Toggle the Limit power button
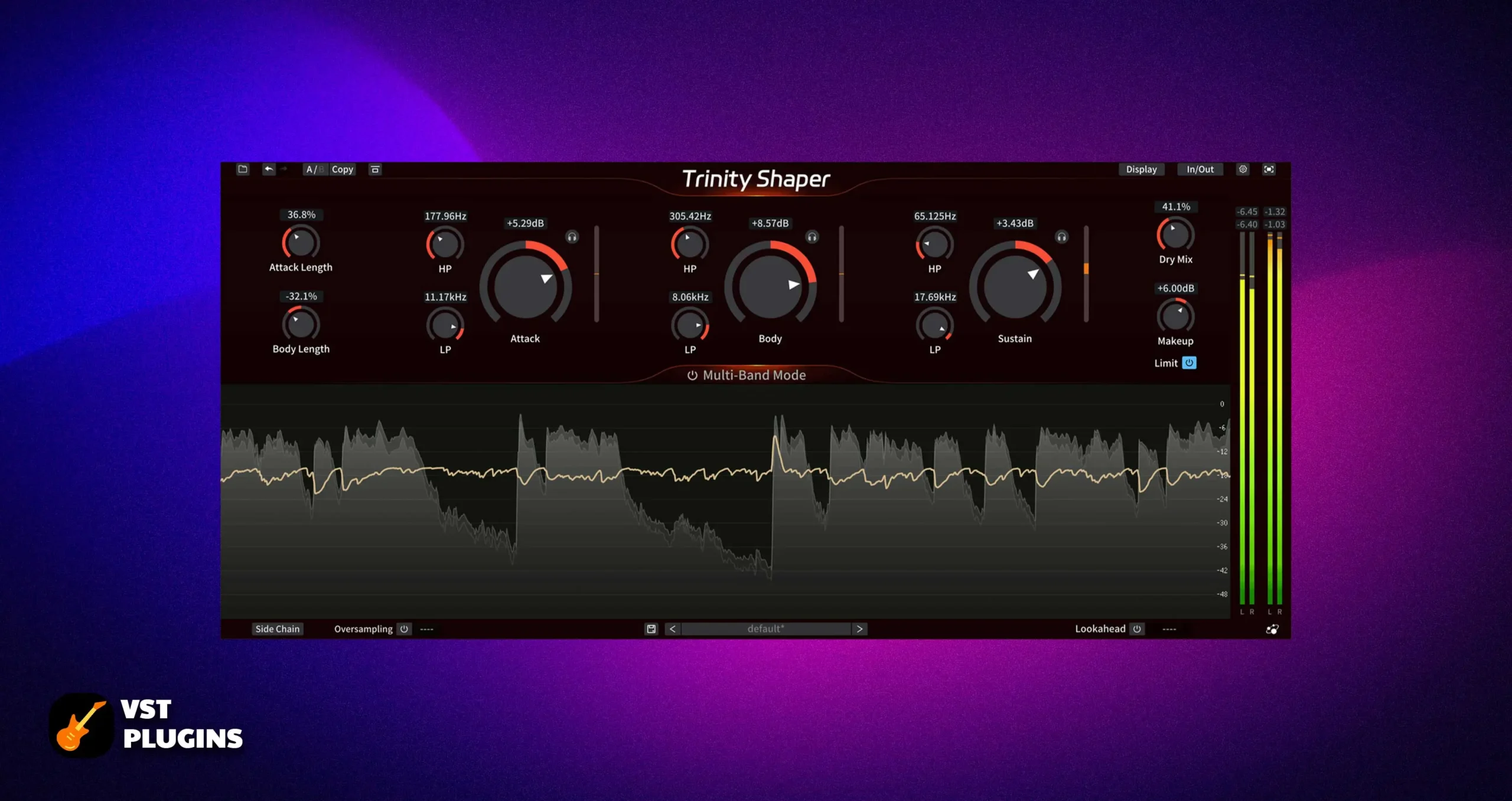Viewport: 1512px width, 801px height. pos(1189,362)
